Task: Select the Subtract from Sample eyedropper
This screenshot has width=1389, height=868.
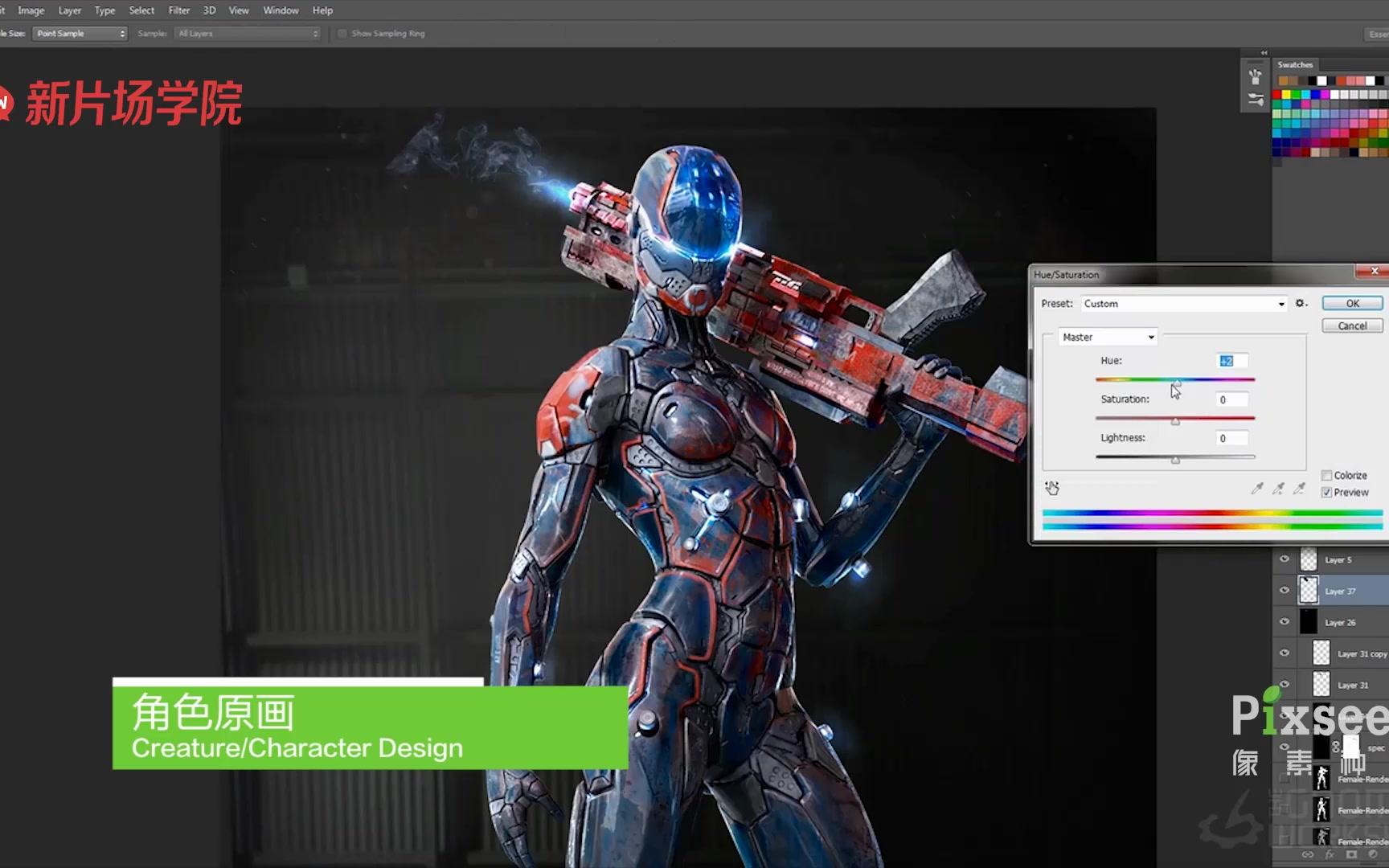Action: (x=1299, y=488)
